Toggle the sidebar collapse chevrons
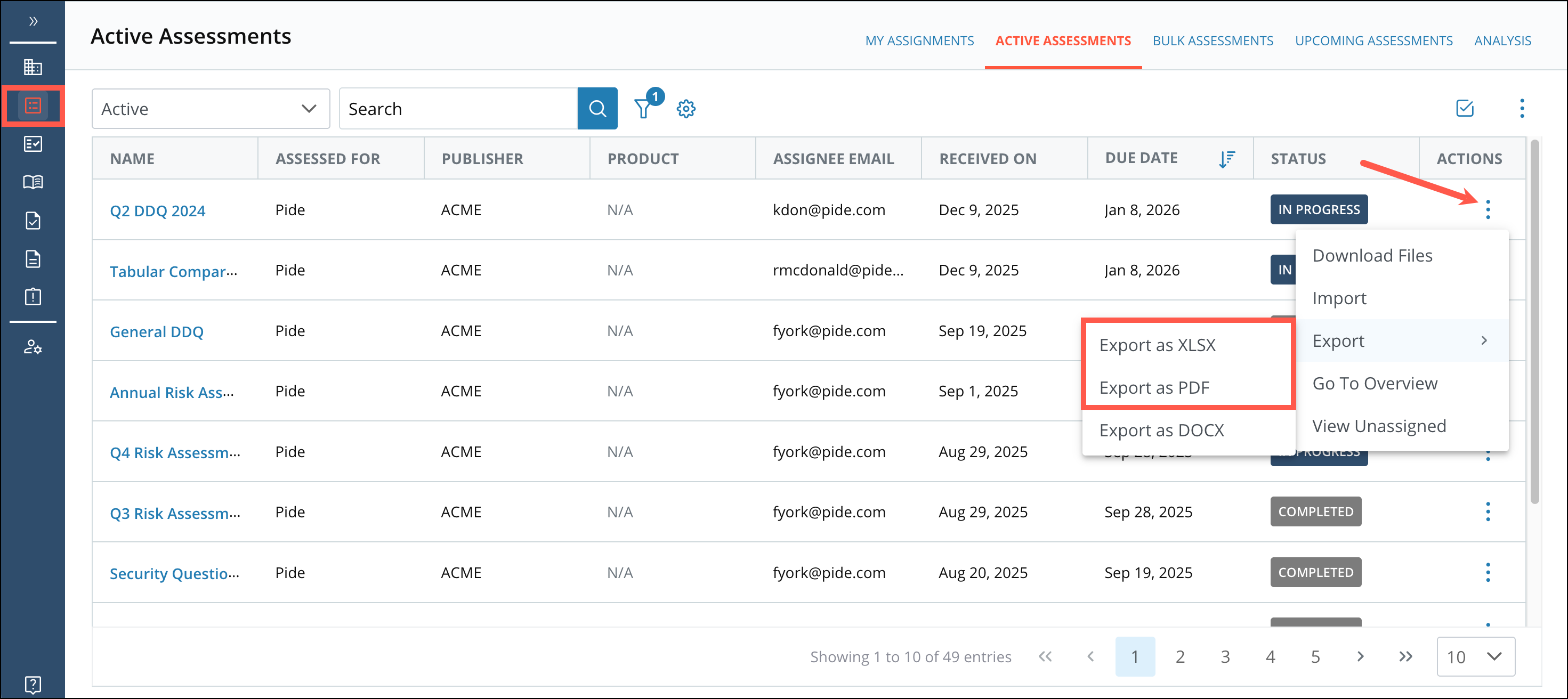This screenshot has width=1568, height=699. (33, 20)
